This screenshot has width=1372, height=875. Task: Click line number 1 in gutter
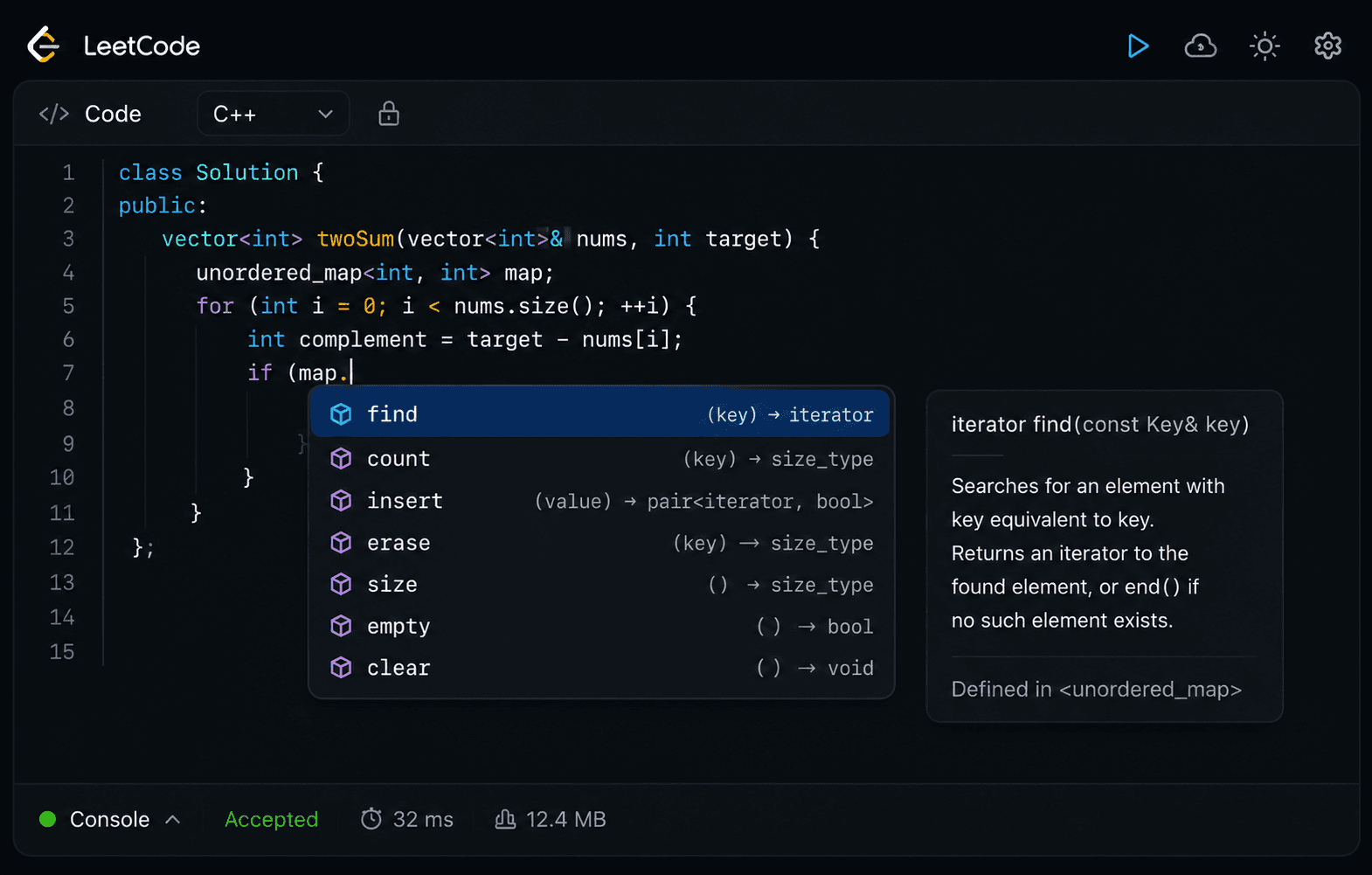click(x=68, y=173)
